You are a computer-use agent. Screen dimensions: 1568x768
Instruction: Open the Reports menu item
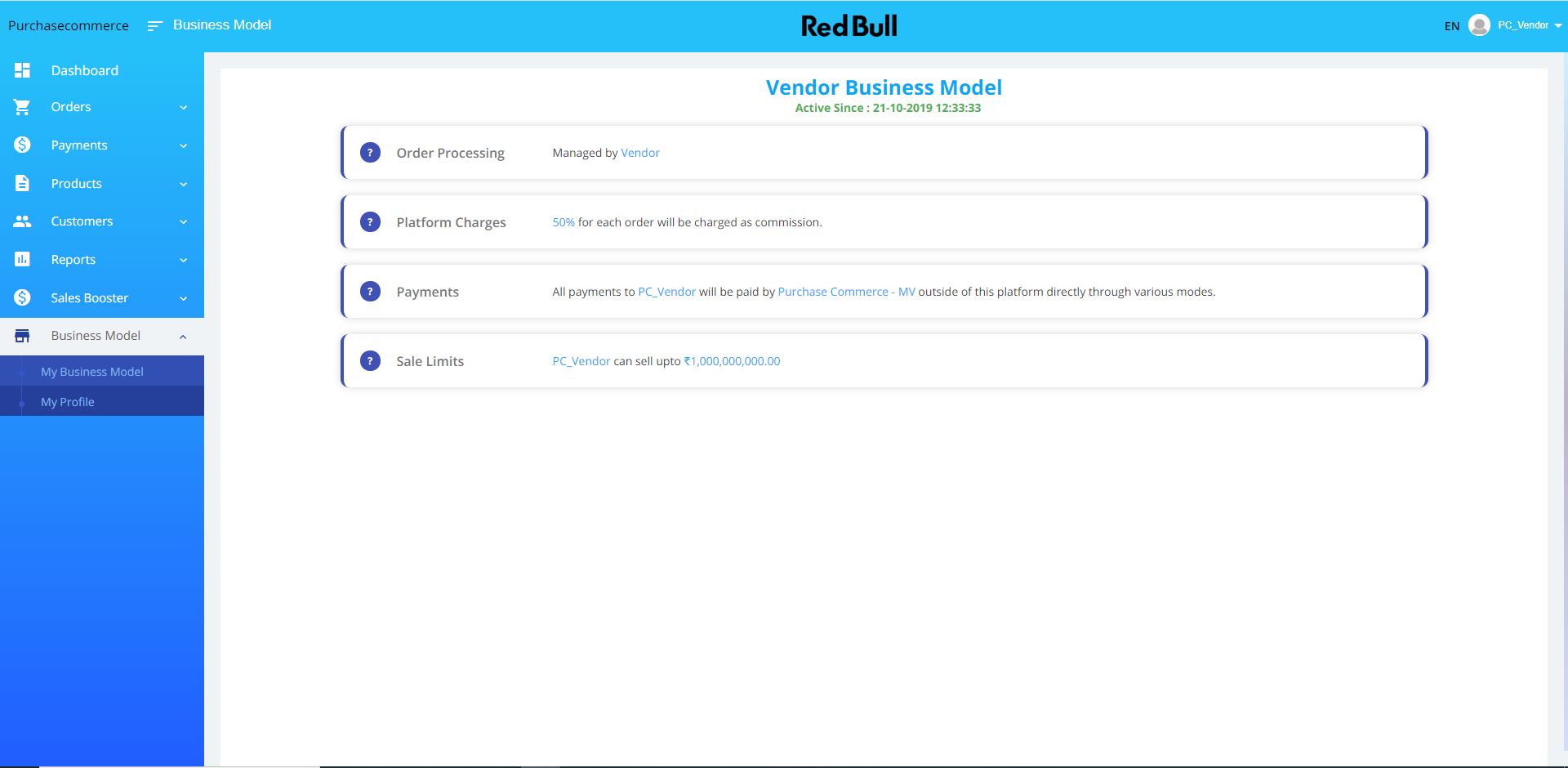tap(102, 259)
